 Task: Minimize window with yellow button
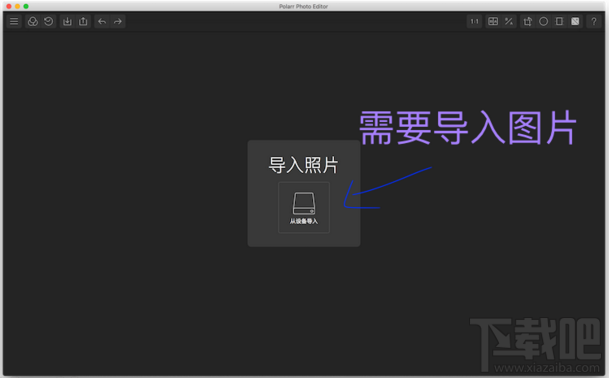(x=17, y=6)
